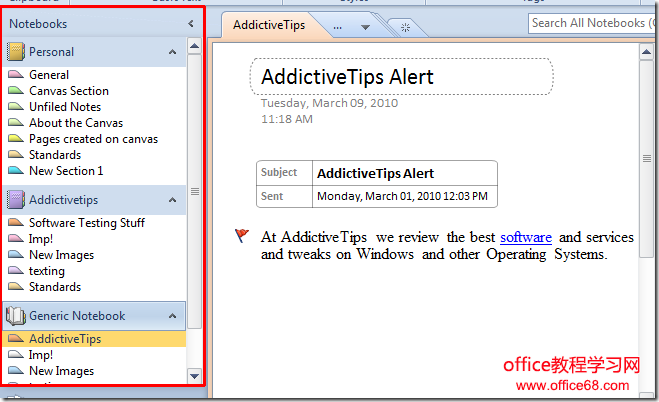Show hidden section tabs via ellipsis
659x402 pixels.
click(x=337, y=28)
